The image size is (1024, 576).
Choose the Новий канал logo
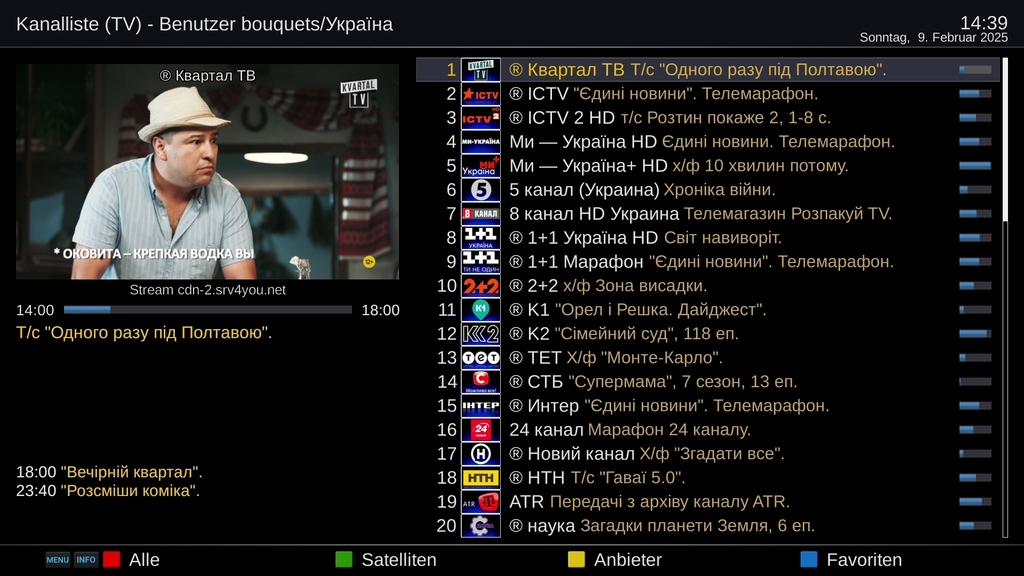tap(481, 454)
